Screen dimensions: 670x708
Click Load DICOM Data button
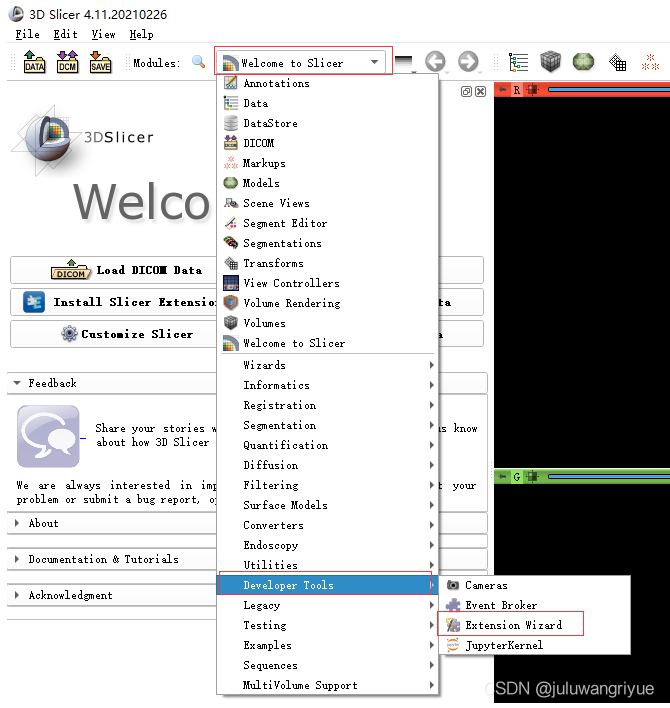tap(114, 270)
